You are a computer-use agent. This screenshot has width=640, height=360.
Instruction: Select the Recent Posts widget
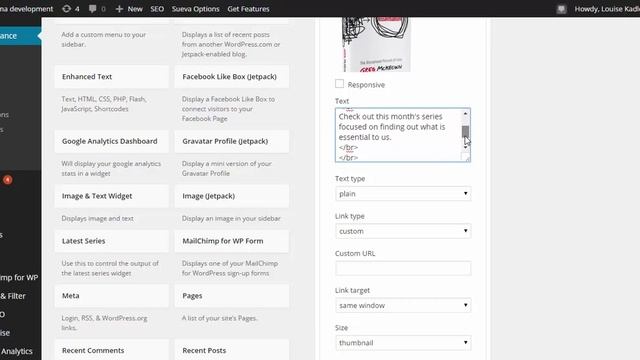(232, 350)
